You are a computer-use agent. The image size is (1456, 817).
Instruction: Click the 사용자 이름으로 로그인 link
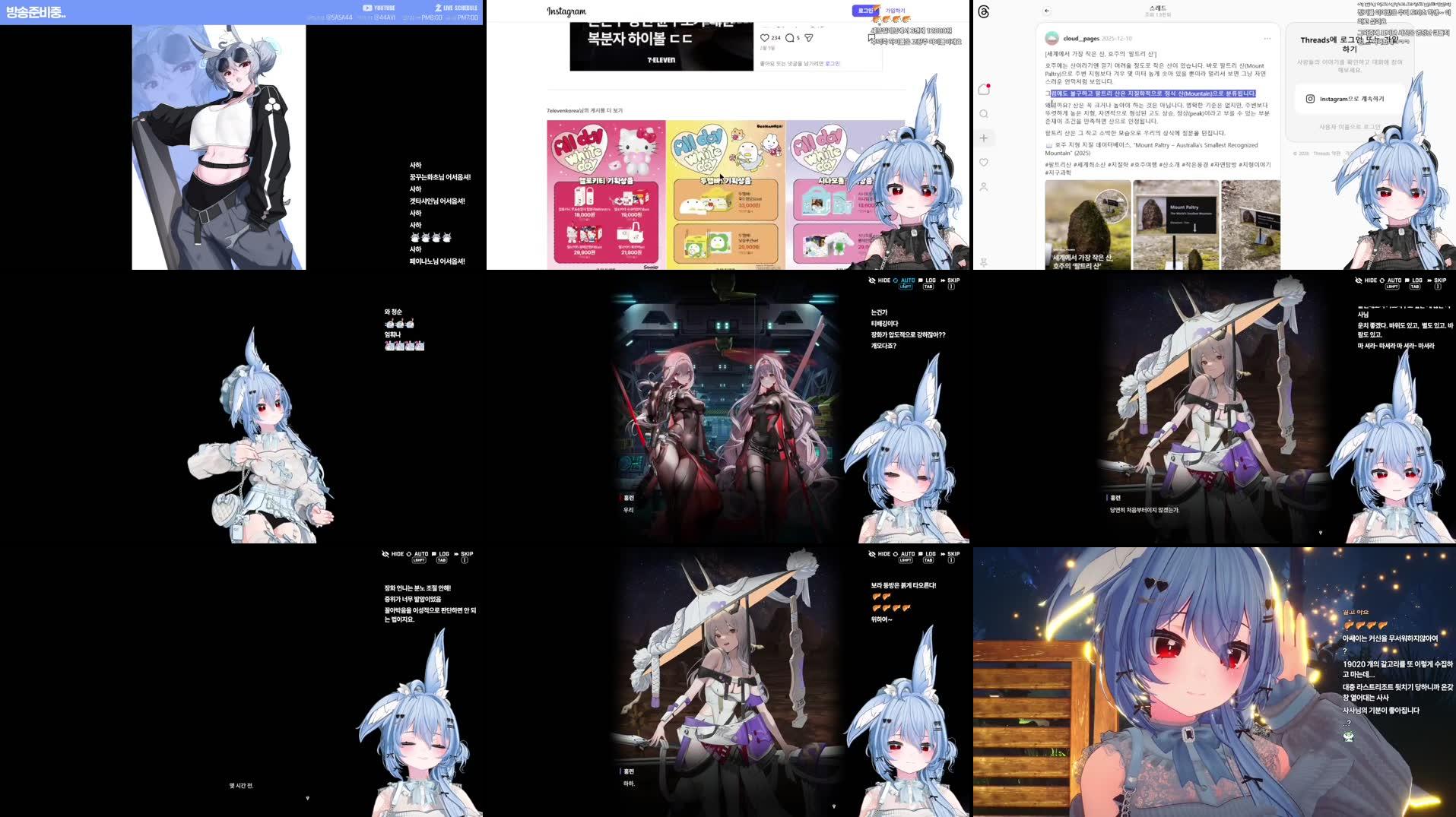(x=1350, y=127)
